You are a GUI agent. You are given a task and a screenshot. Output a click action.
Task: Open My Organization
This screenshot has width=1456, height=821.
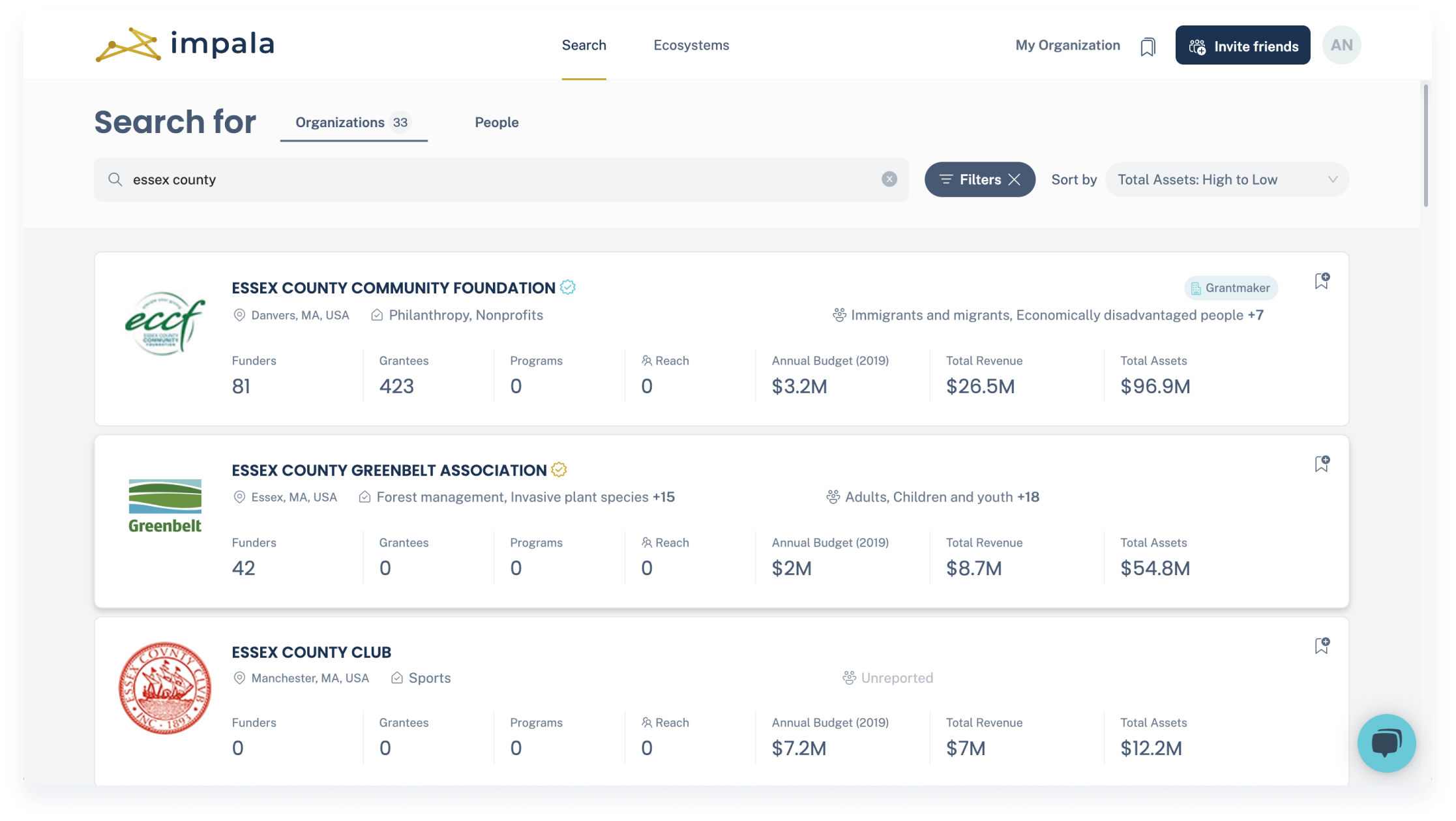(x=1067, y=45)
